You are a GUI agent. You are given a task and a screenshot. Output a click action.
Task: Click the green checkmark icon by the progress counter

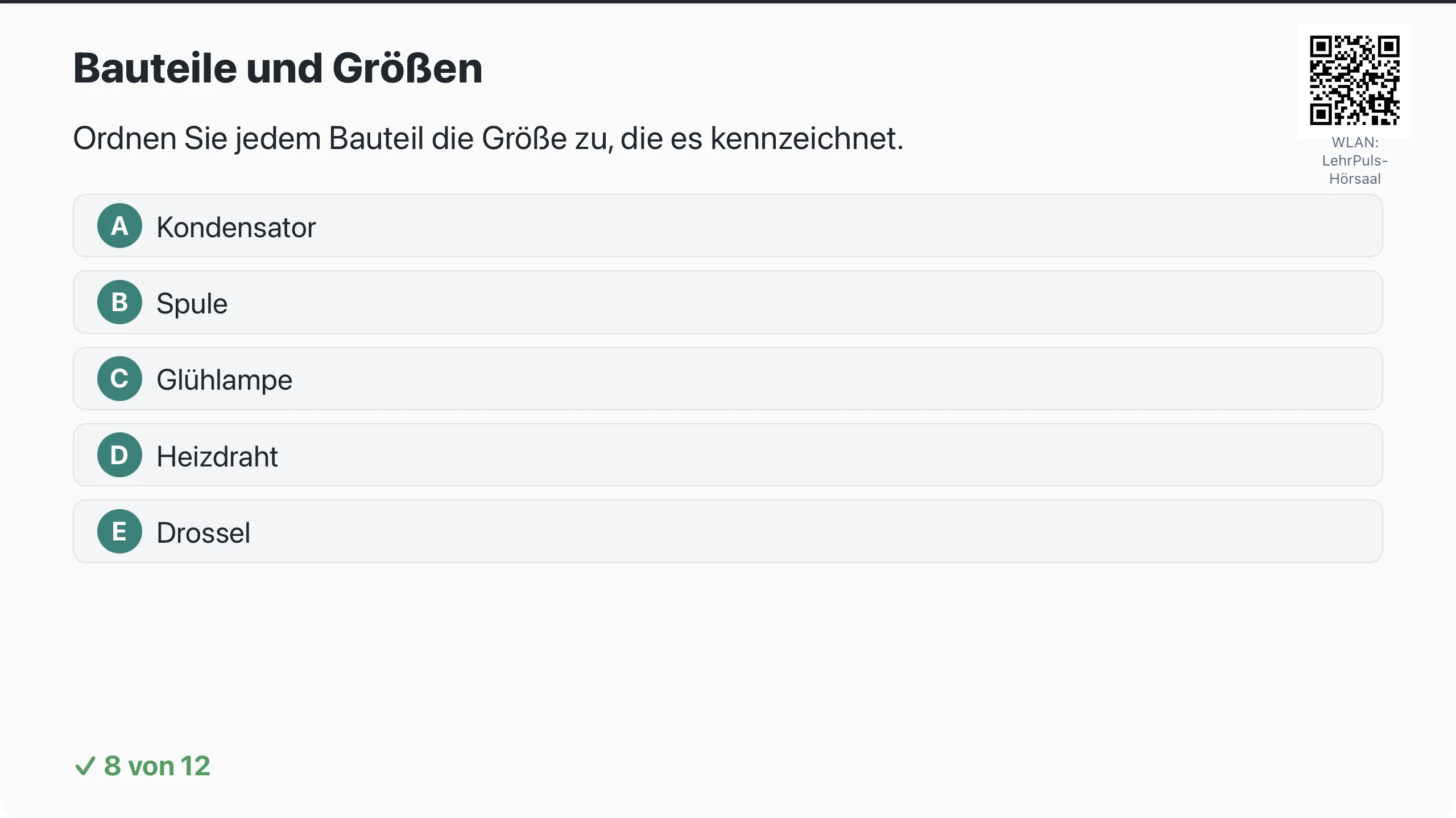point(85,766)
